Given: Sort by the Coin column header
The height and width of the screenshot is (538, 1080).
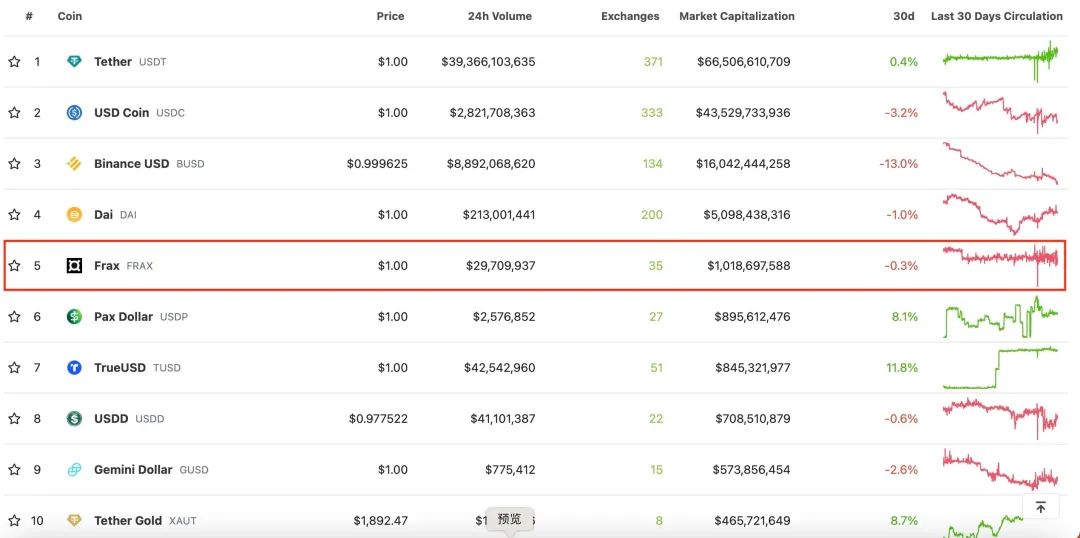Looking at the screenshot, I should click(x=70, y=16).
